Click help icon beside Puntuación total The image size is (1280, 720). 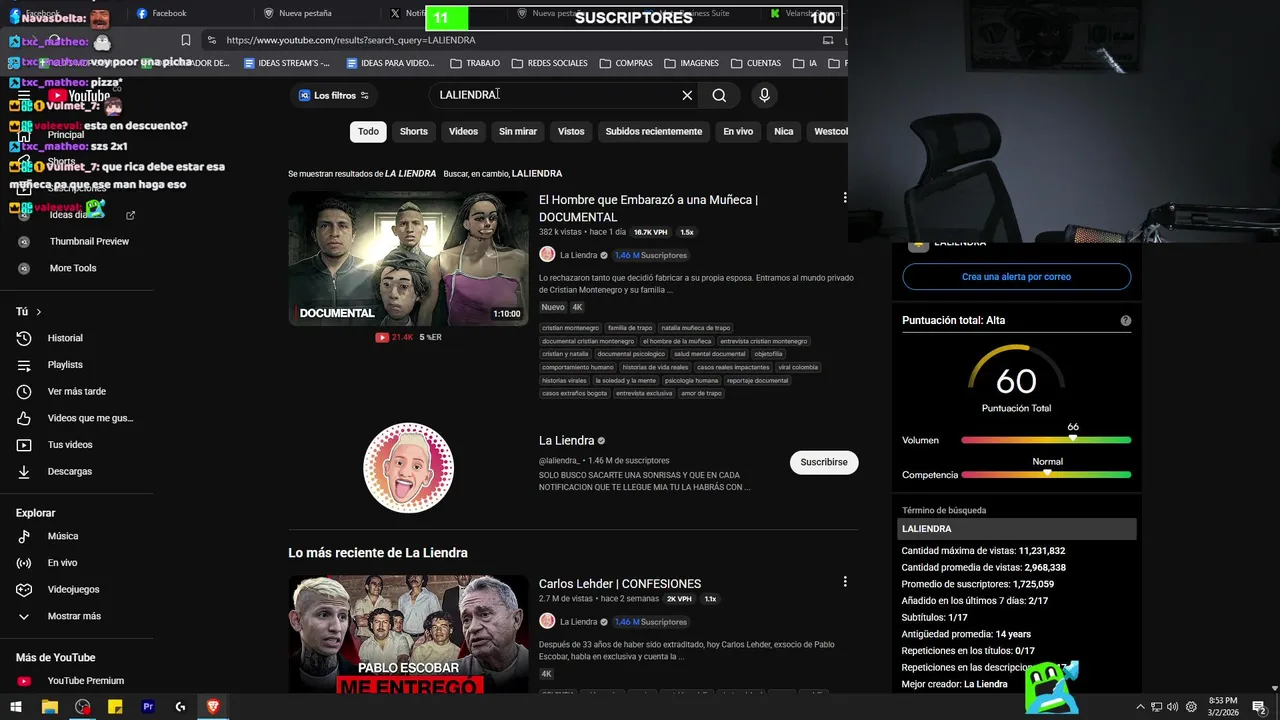(x=1126, y=321)
